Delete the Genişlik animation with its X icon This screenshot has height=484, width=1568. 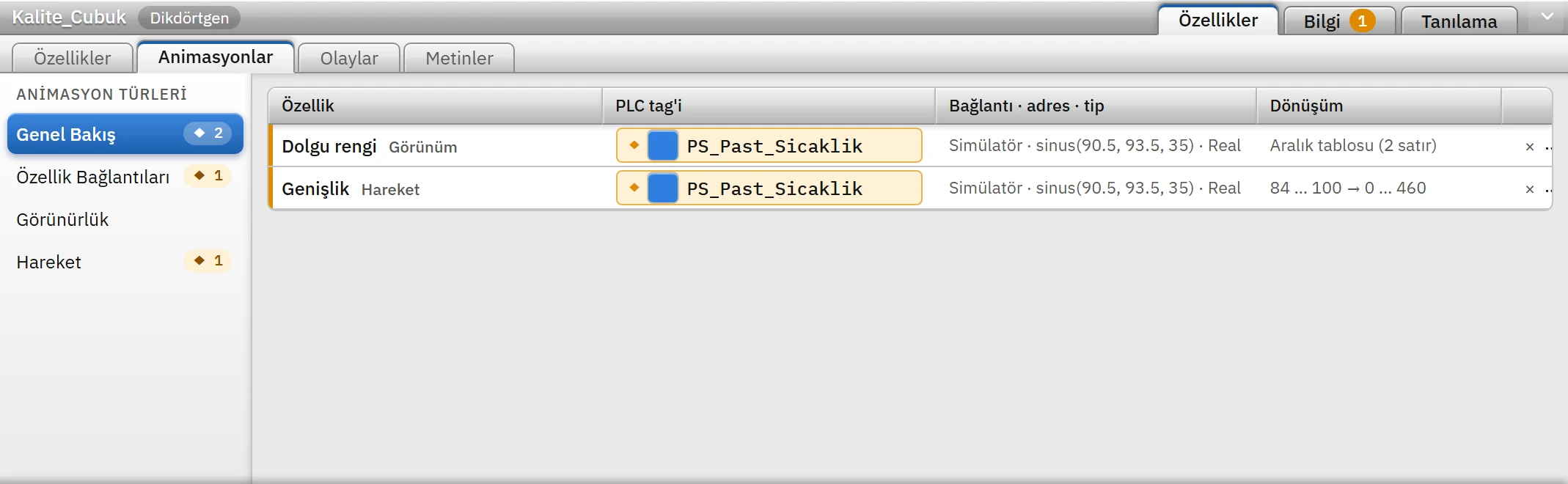coord(1530,189)
